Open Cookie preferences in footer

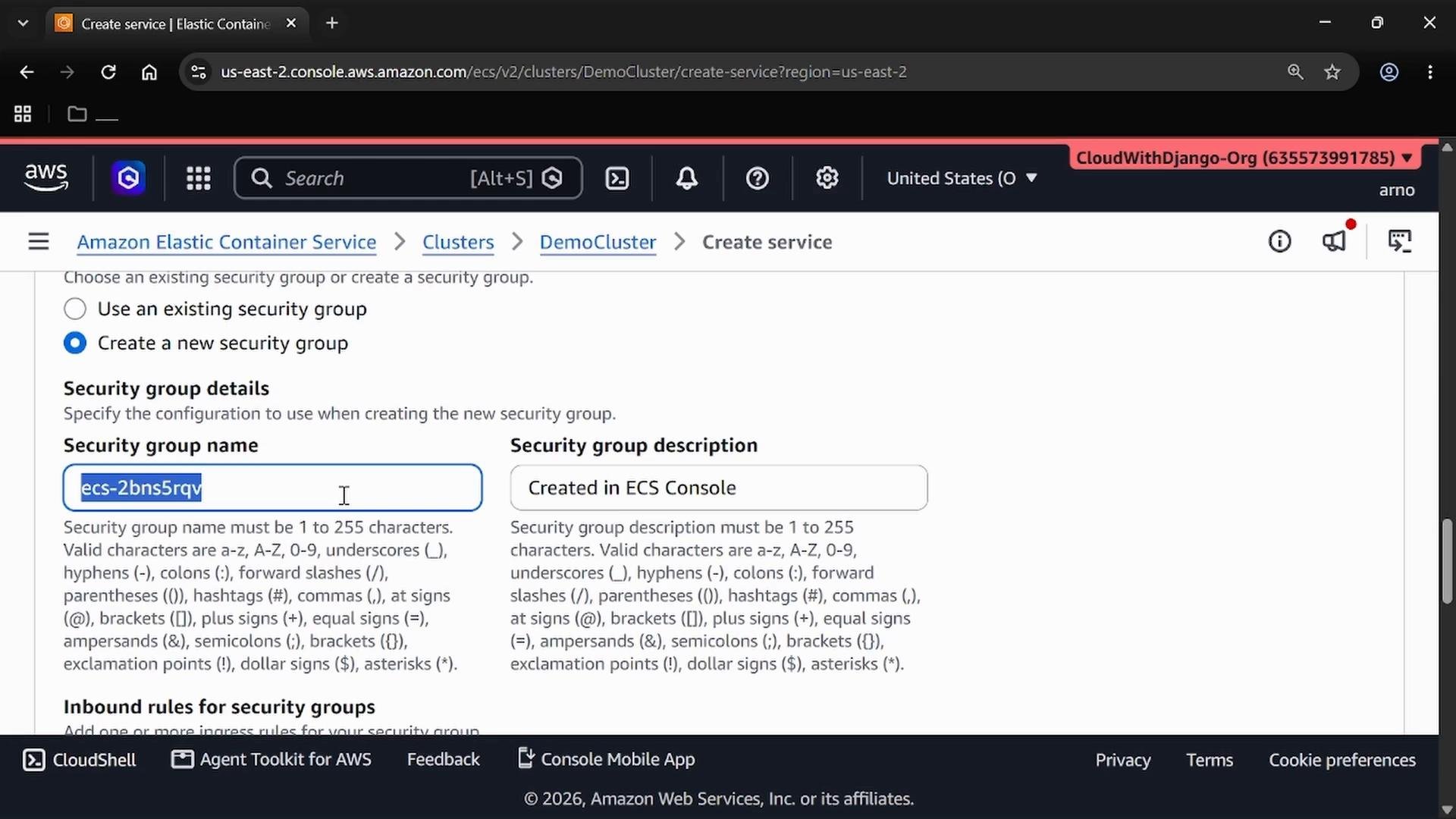coord(1342,760)
